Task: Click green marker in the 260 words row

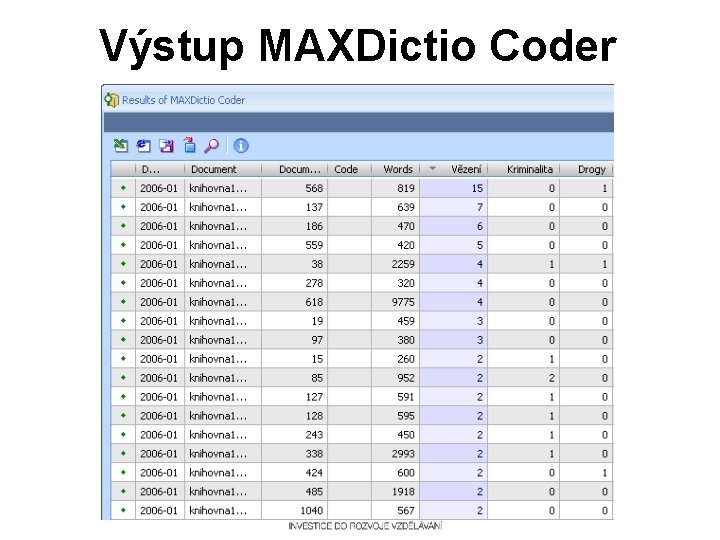Action: [123, 359]
